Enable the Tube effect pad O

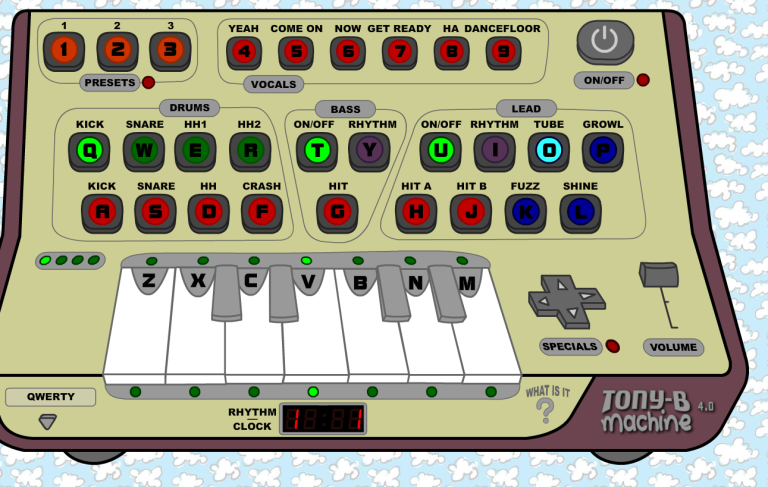coord(548,150)
